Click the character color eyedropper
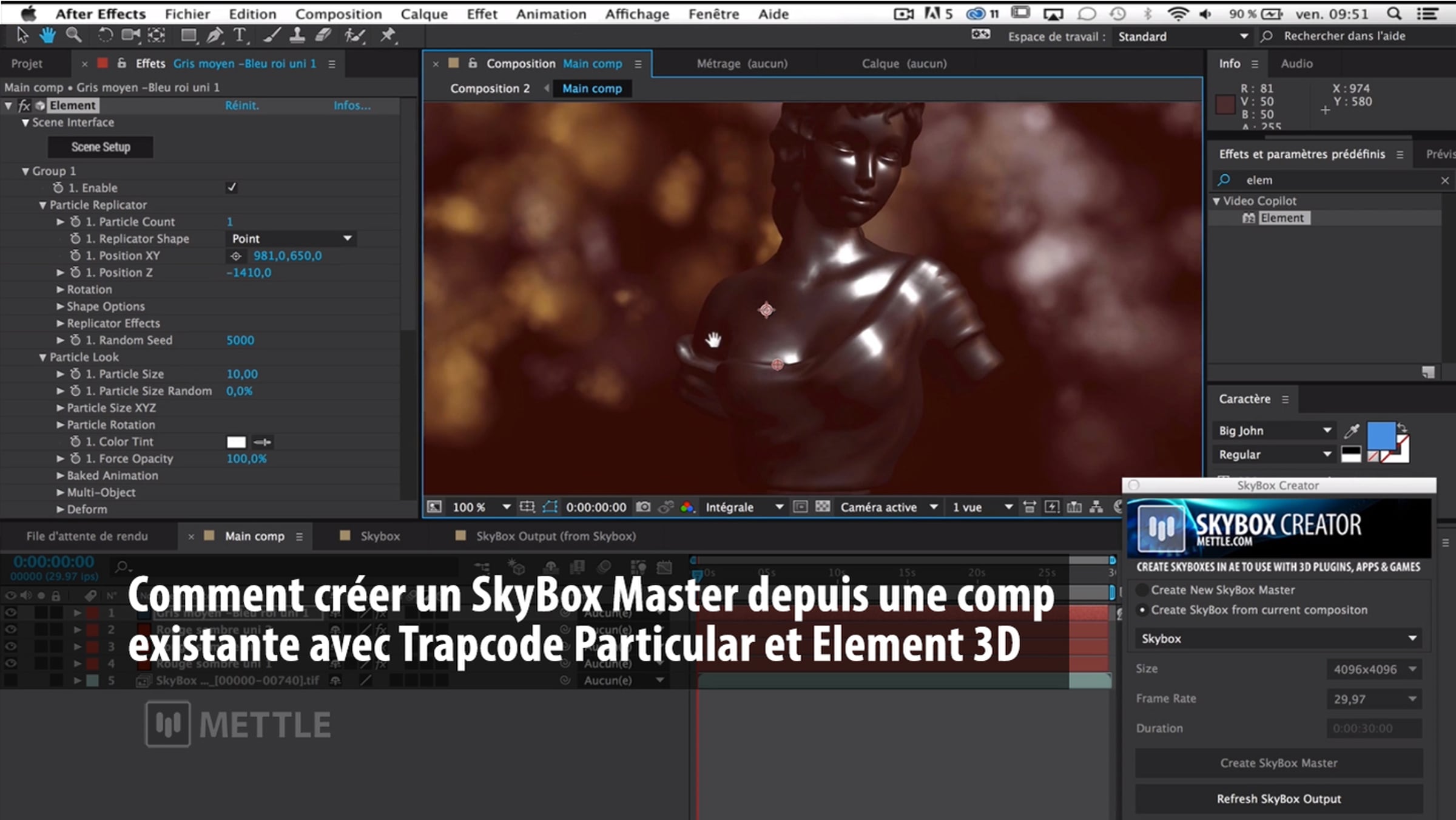 click(x=1352, y=431)
